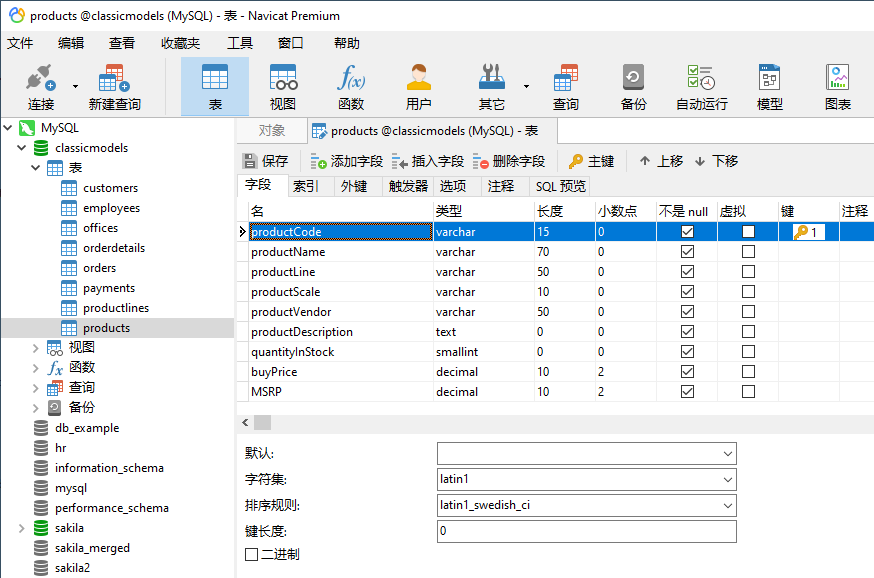Click 插入字段 to insert a field
Screen dimensions: 874x578
428,161
